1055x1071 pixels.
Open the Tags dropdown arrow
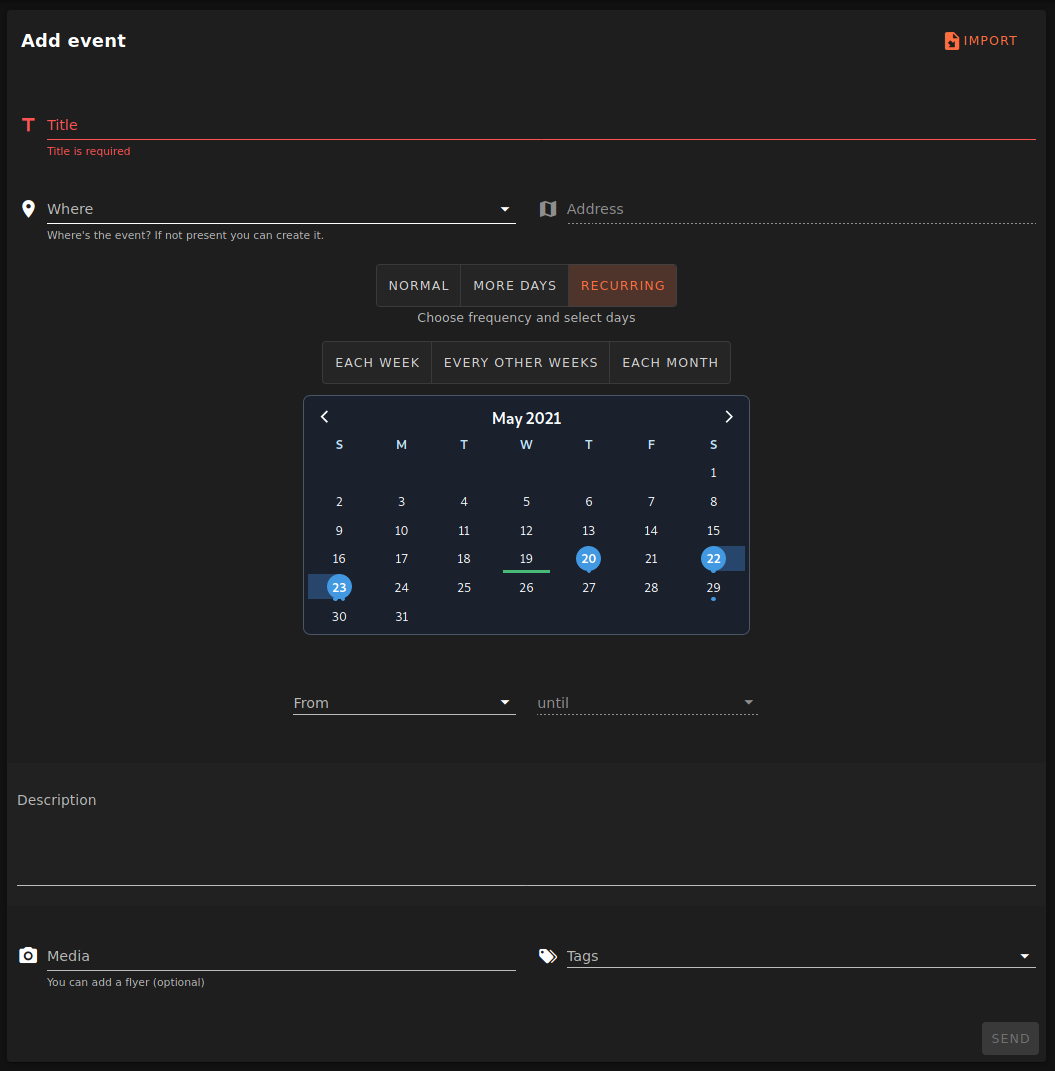coord(1025,957)
